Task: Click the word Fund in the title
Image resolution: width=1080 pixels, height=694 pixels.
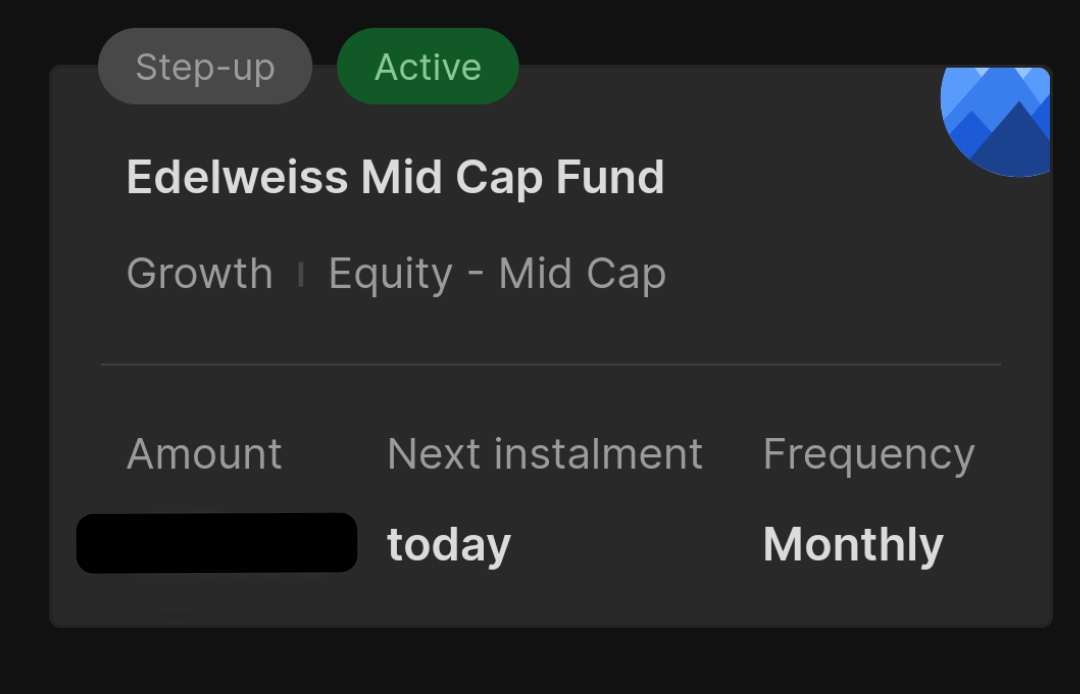Action: click(610, 178)
